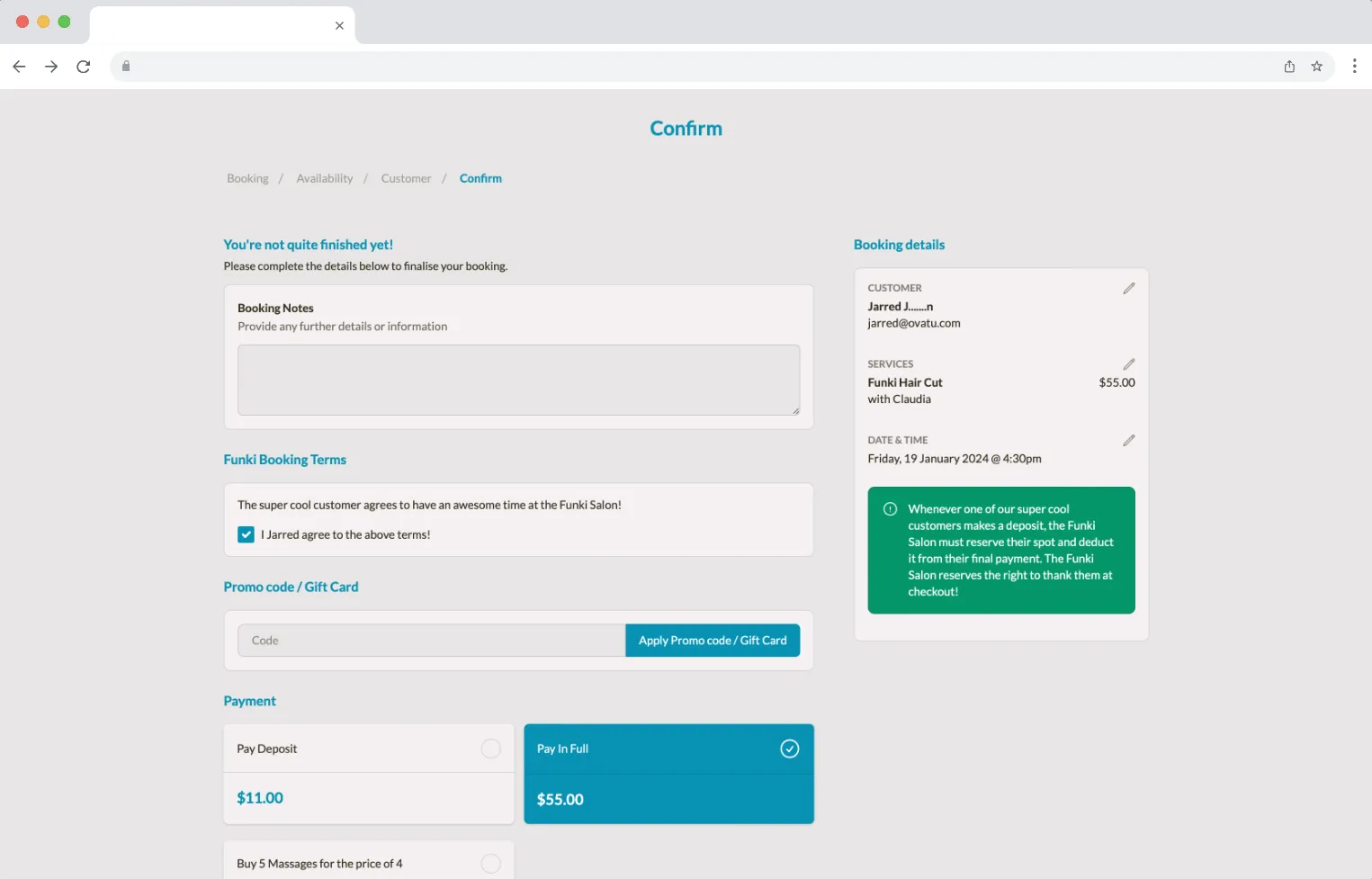The height and width of the screenshot is (879, 1372).
Task: Edit the Customer details via pencil icon
Action: click(x=1129, y=288)
